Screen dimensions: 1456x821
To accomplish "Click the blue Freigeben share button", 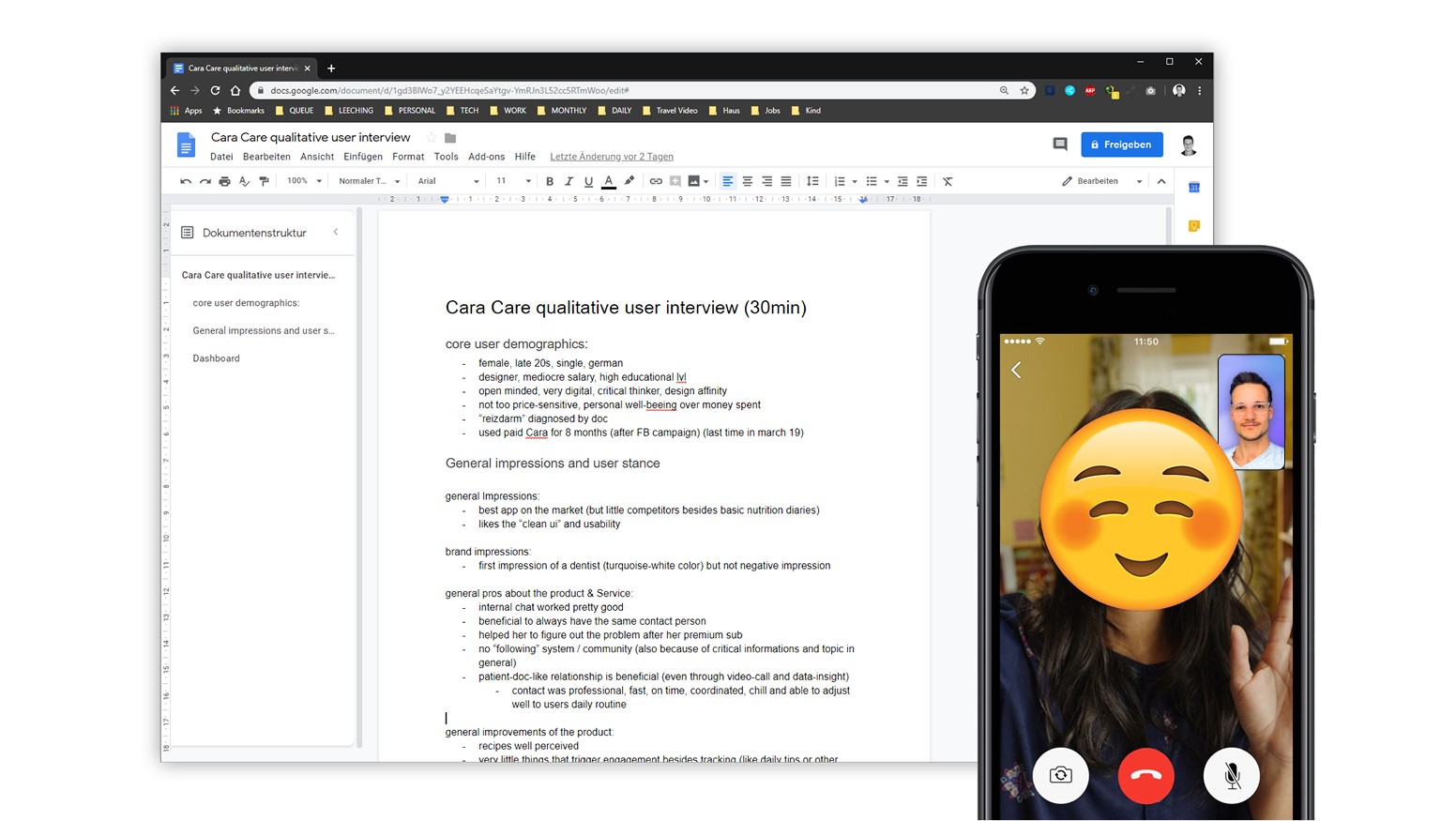I will coord(1122,144).
